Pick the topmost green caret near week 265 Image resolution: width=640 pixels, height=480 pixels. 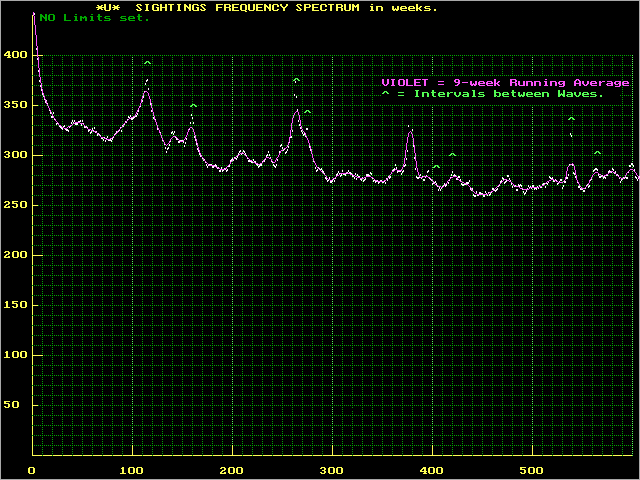[296, 80]
